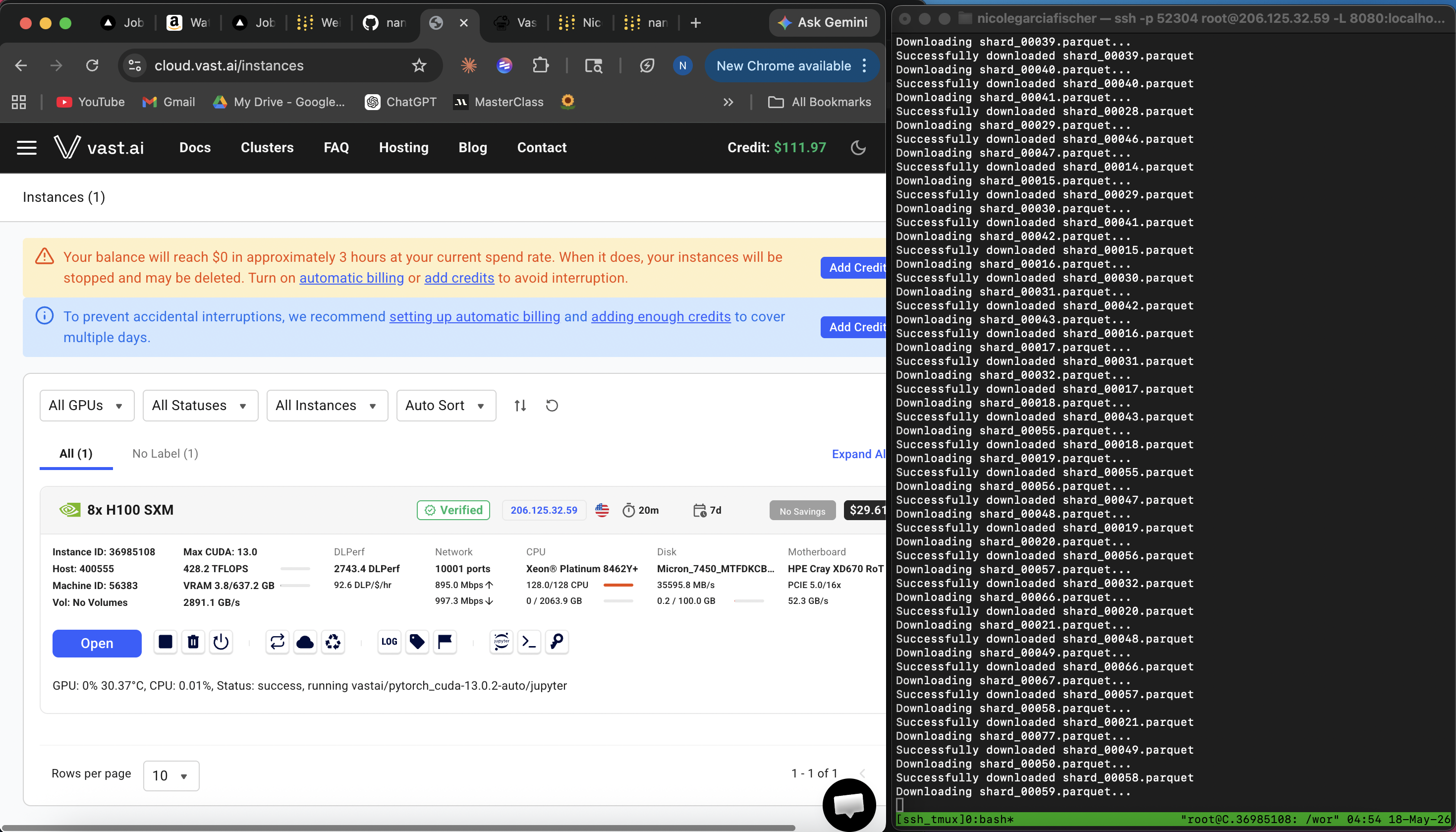Open Docs in vast.ai navigation
This screenshot has height=832, width=1456.
pyautogui.click(x=195, y=147)
